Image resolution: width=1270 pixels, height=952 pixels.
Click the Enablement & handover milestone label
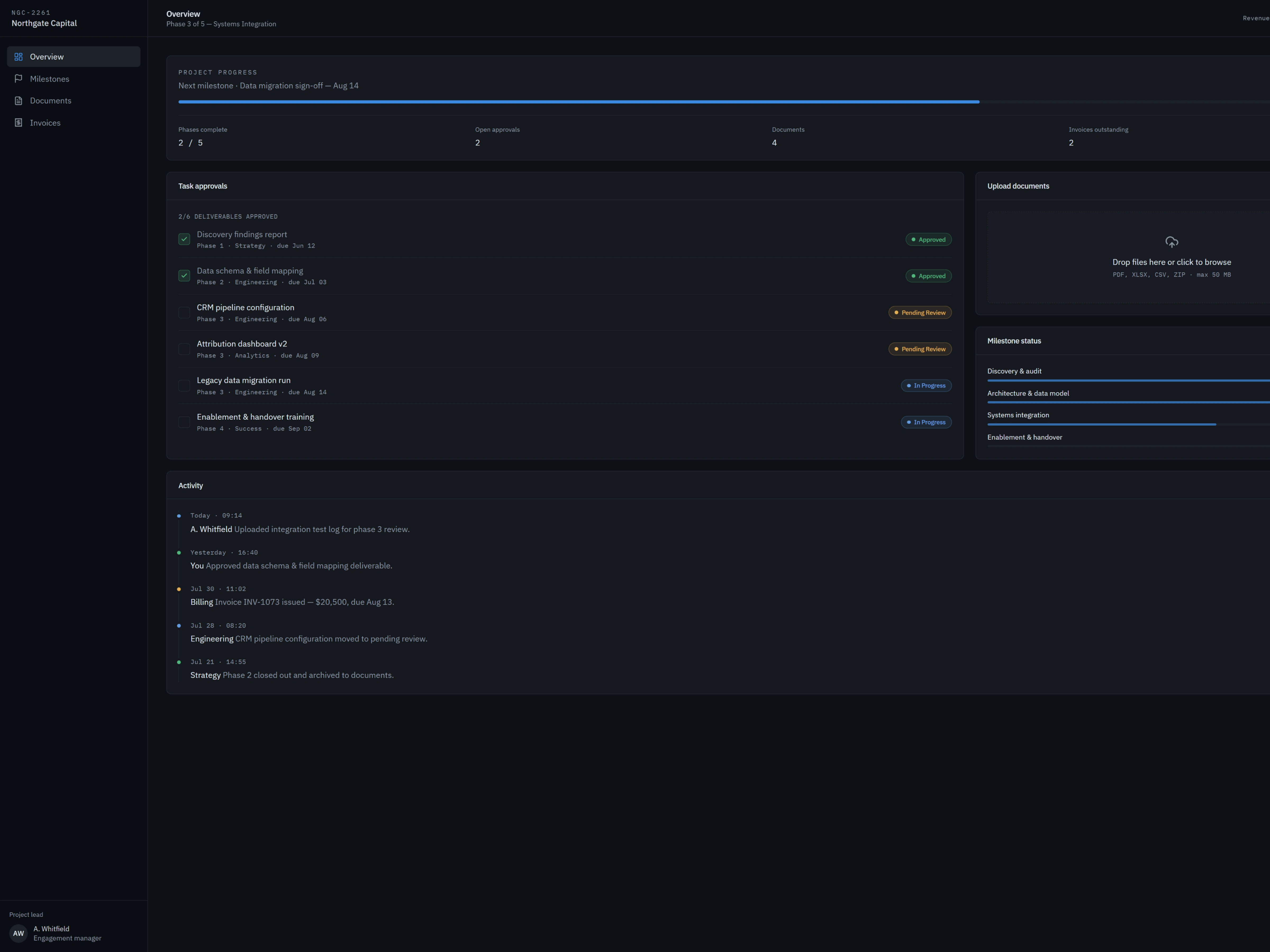(1024, 437)
